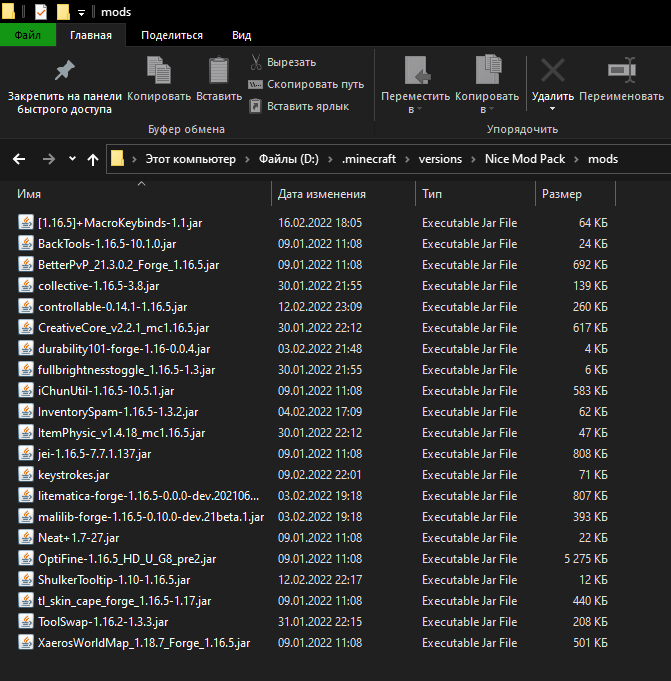The width and height of the screenshot is (671, 681).
Task: Switch to View (Вид) ribbon tab
Action: pyautogui.click(x=241, y=35)
